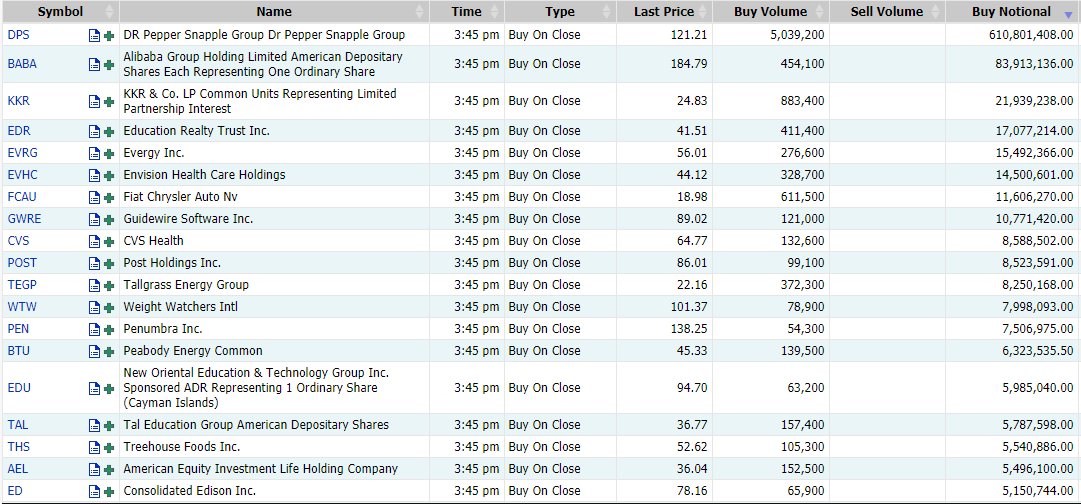Click green plus icon for TEGP
Image resolution: width=1081 pixels, height=504 pixels.
point(109,286)
